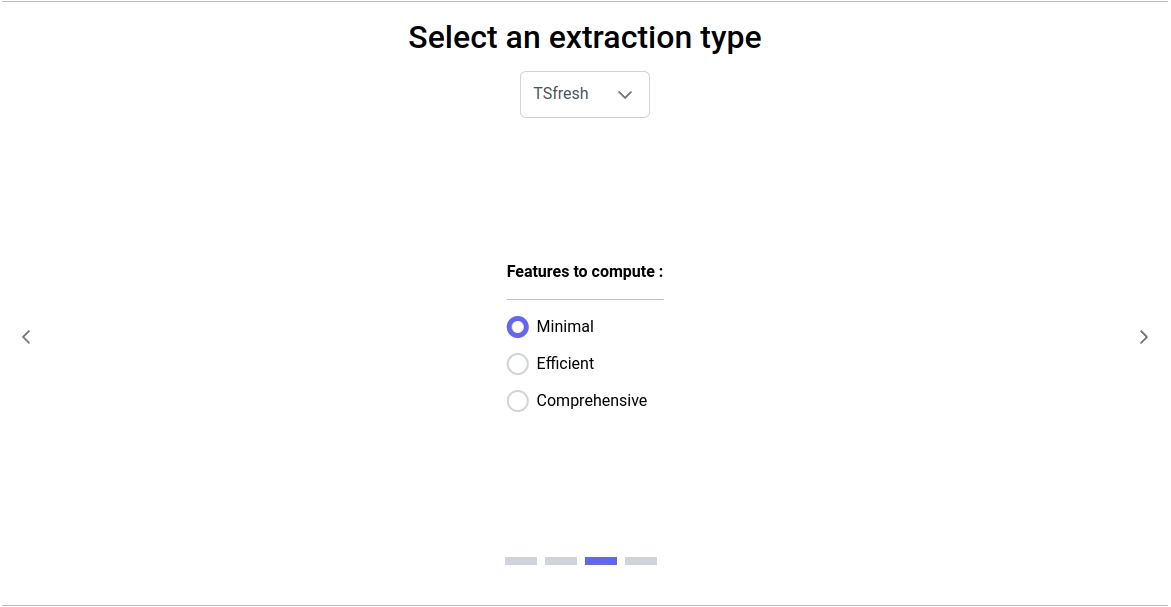
Task: Choose the Efficient radio button circle
Action: pyautogui.click(x=517, y=364)
